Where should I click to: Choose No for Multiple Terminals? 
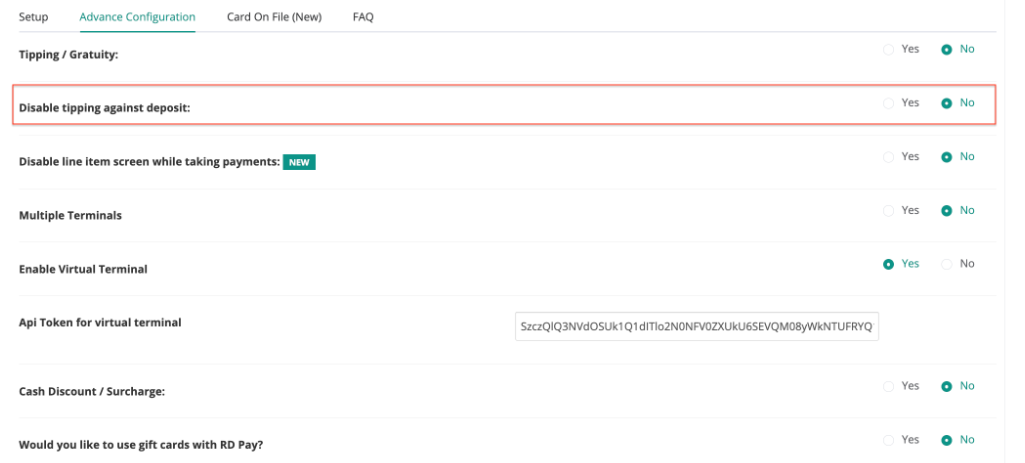tap(946, 211)
